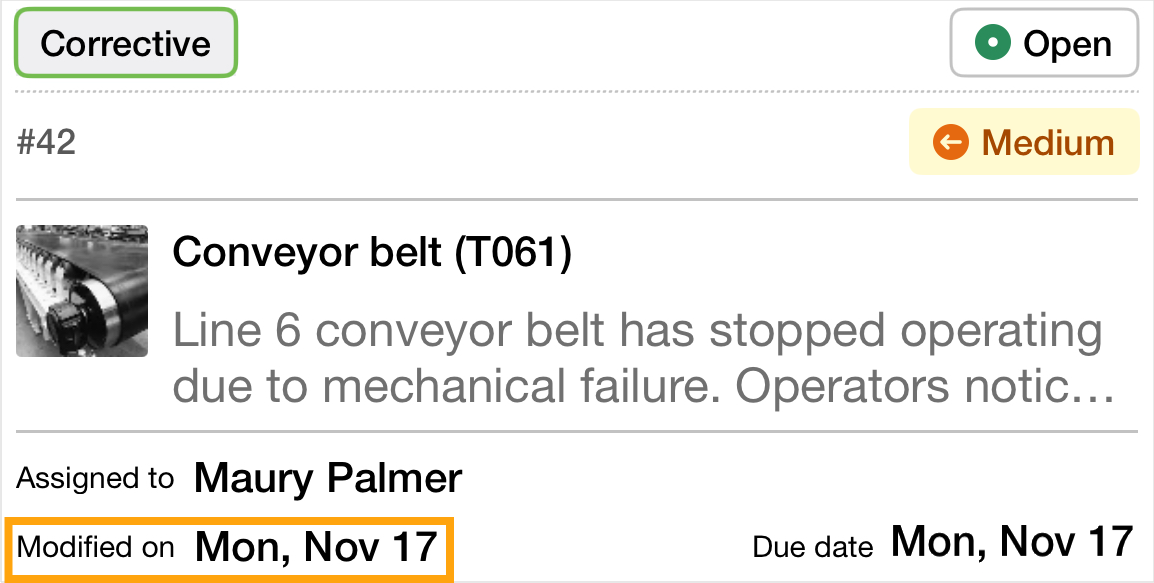Click the due date "Mon, Nov 17"
The height and width of the screenshot is (583, 1154).
pyautogui.click(x=1013, y=541)
